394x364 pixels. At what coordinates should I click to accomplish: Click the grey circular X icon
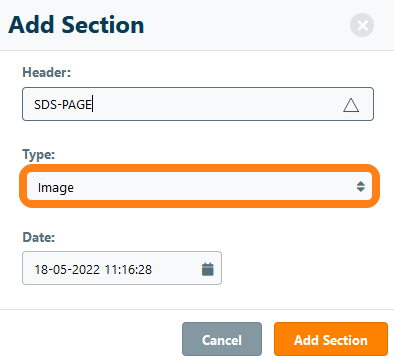pyautogui.click(x=362, y=25)
